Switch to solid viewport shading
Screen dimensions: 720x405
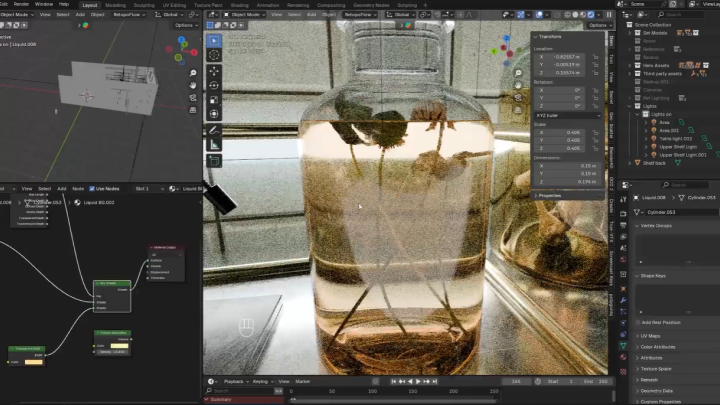pyautogui.click(x=575, y=15)
